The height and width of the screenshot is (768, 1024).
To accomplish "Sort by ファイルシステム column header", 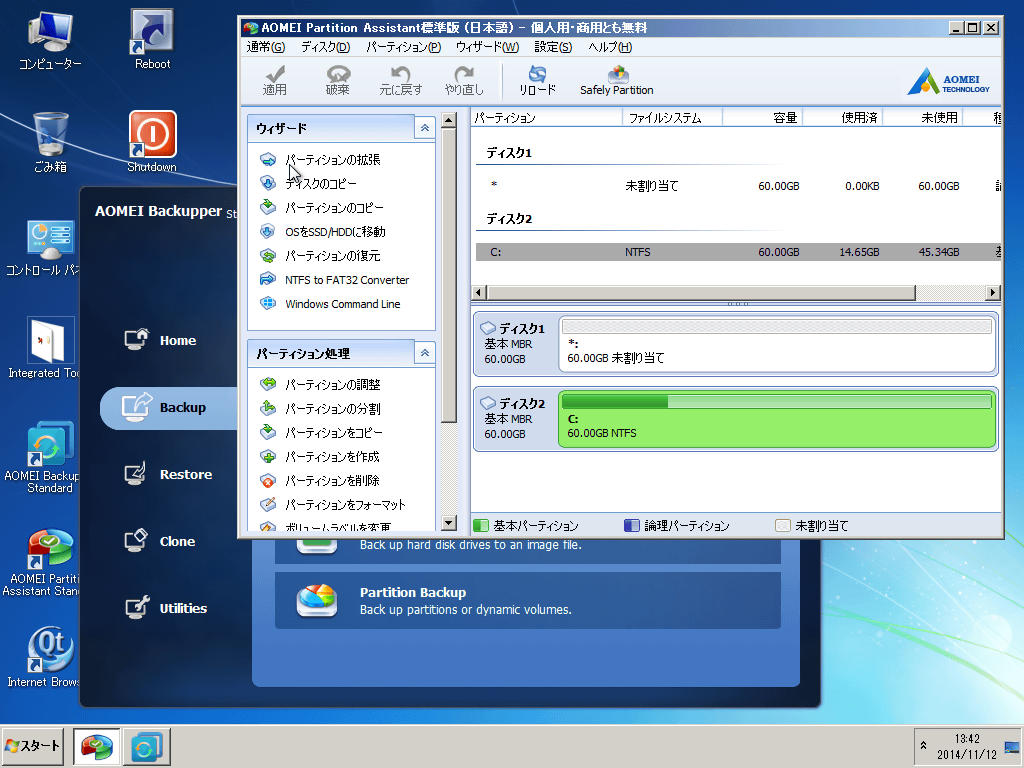I will coord(673,118).
